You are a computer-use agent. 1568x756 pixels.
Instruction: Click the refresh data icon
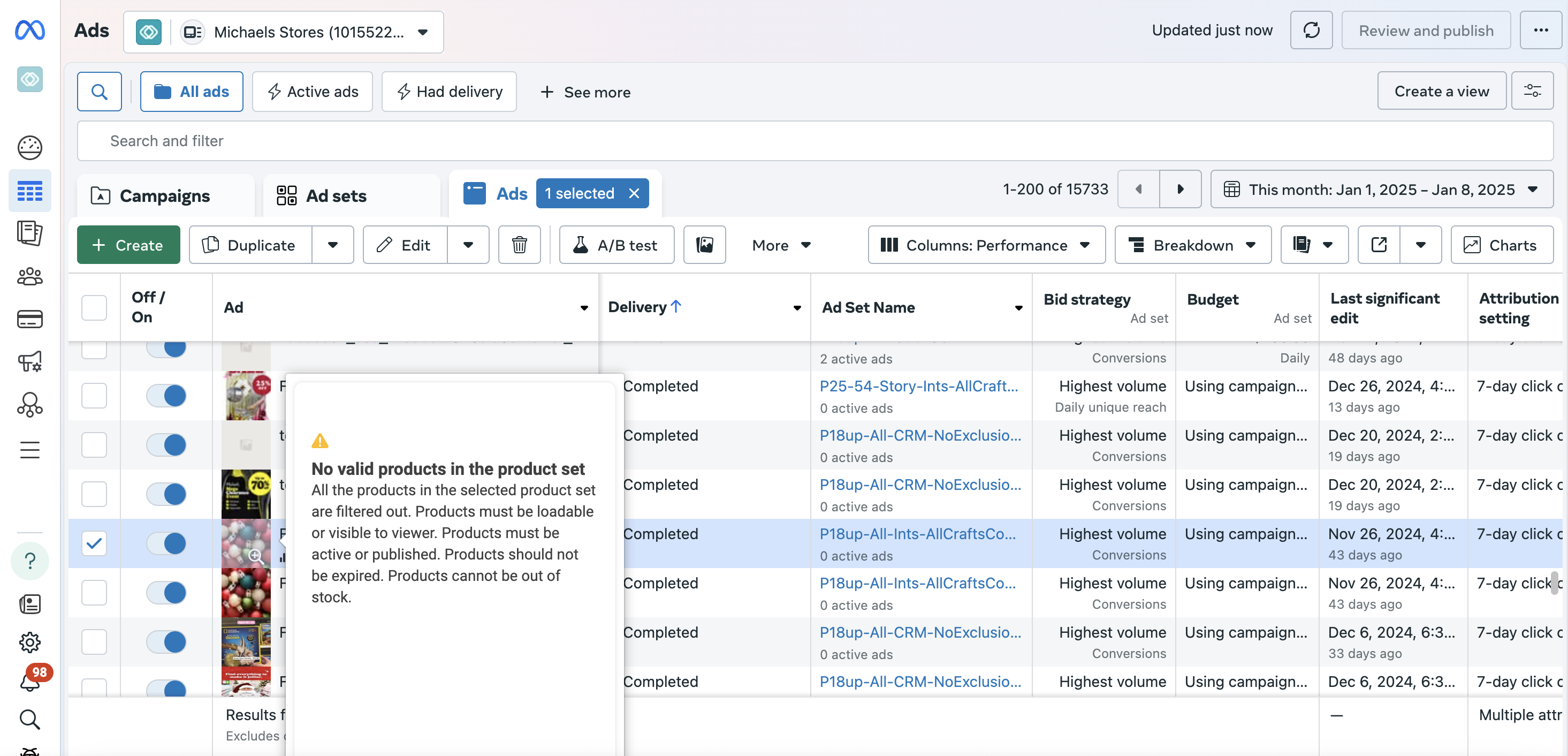1311,31
